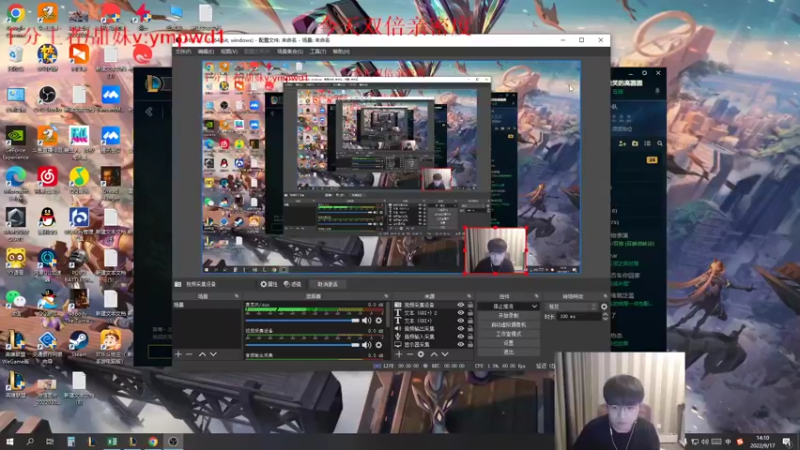Toggle visibility of 文本 (GDI+) source
The image size is (800, 450).
pyautogui.click(x=461, y=321)
